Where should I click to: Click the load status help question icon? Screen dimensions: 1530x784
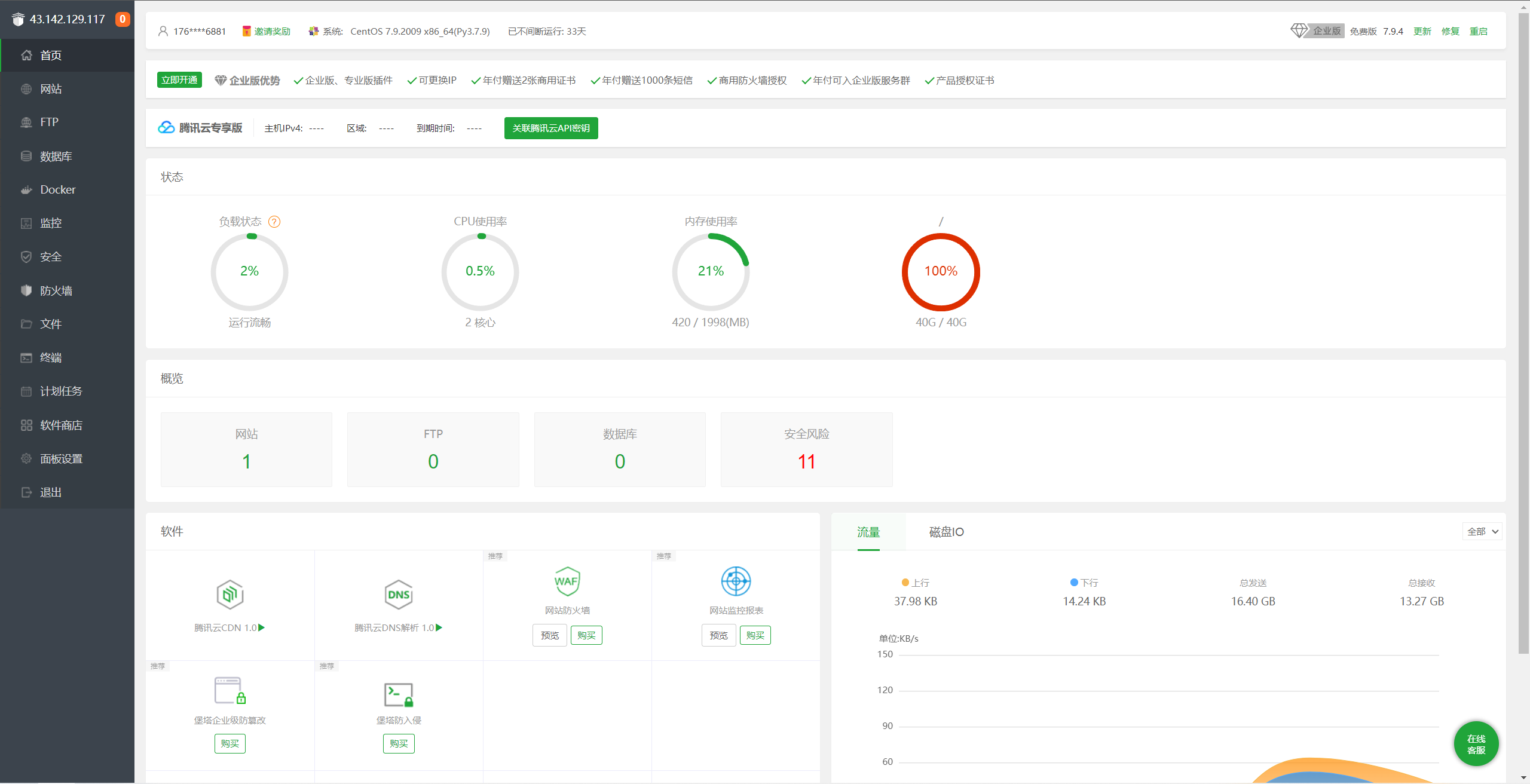tap(274, 222)
